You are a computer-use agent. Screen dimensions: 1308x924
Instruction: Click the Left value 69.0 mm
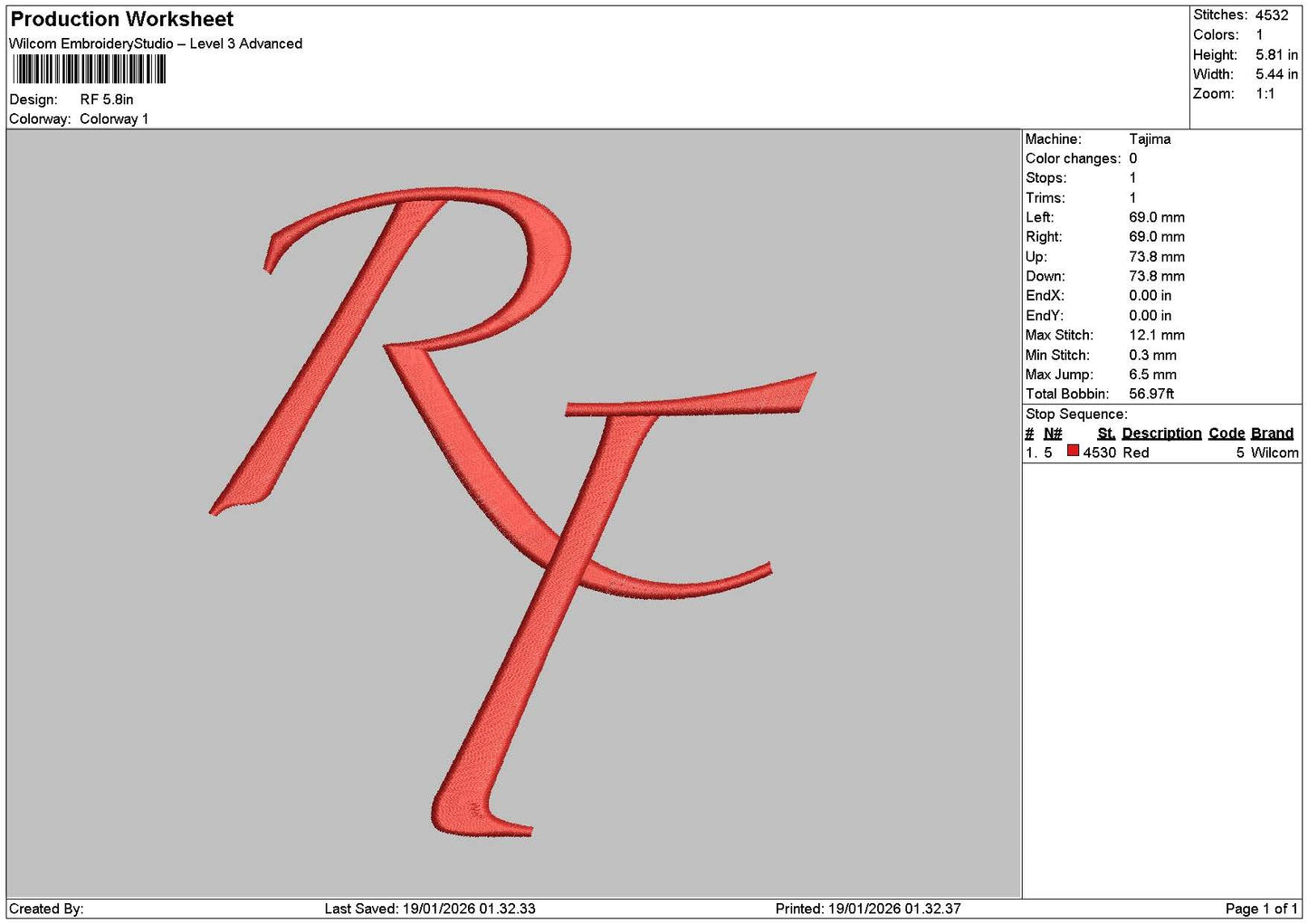(1157, 217)
